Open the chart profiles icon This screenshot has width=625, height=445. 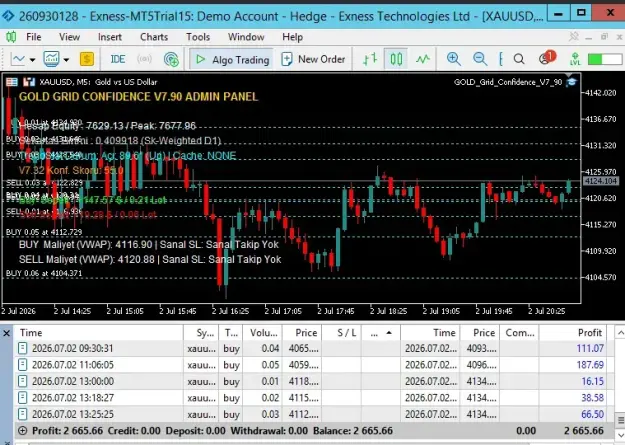51,59
